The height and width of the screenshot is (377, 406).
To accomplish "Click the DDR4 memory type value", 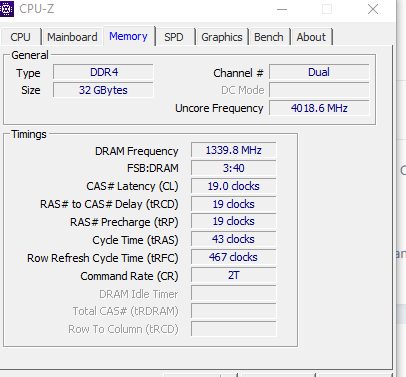I will point(103,72).
